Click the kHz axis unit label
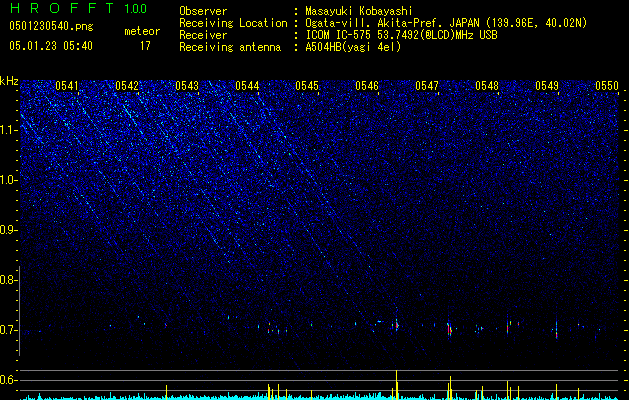This screenshot has width=629, height=400. pos(9,81)
